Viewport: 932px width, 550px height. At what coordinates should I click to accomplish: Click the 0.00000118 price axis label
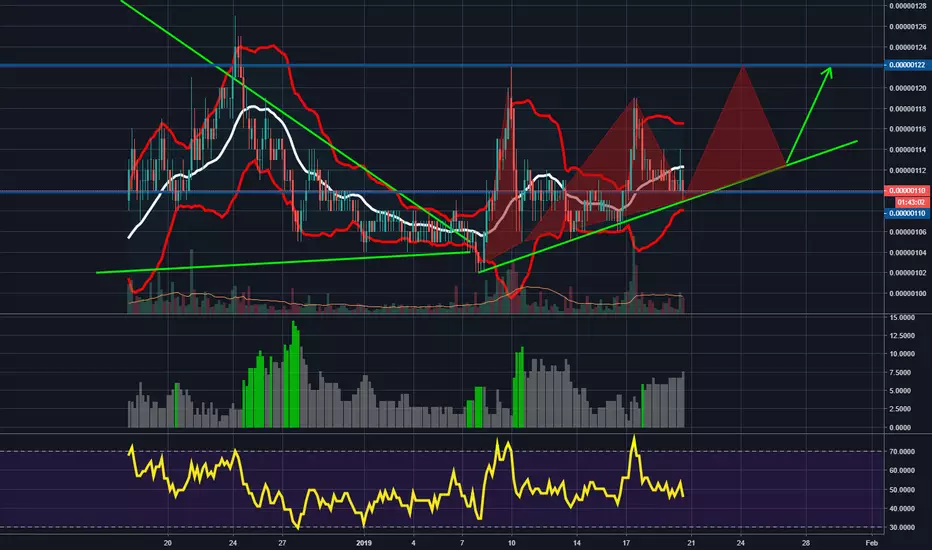pyautogui.click(x=908, y=109)
